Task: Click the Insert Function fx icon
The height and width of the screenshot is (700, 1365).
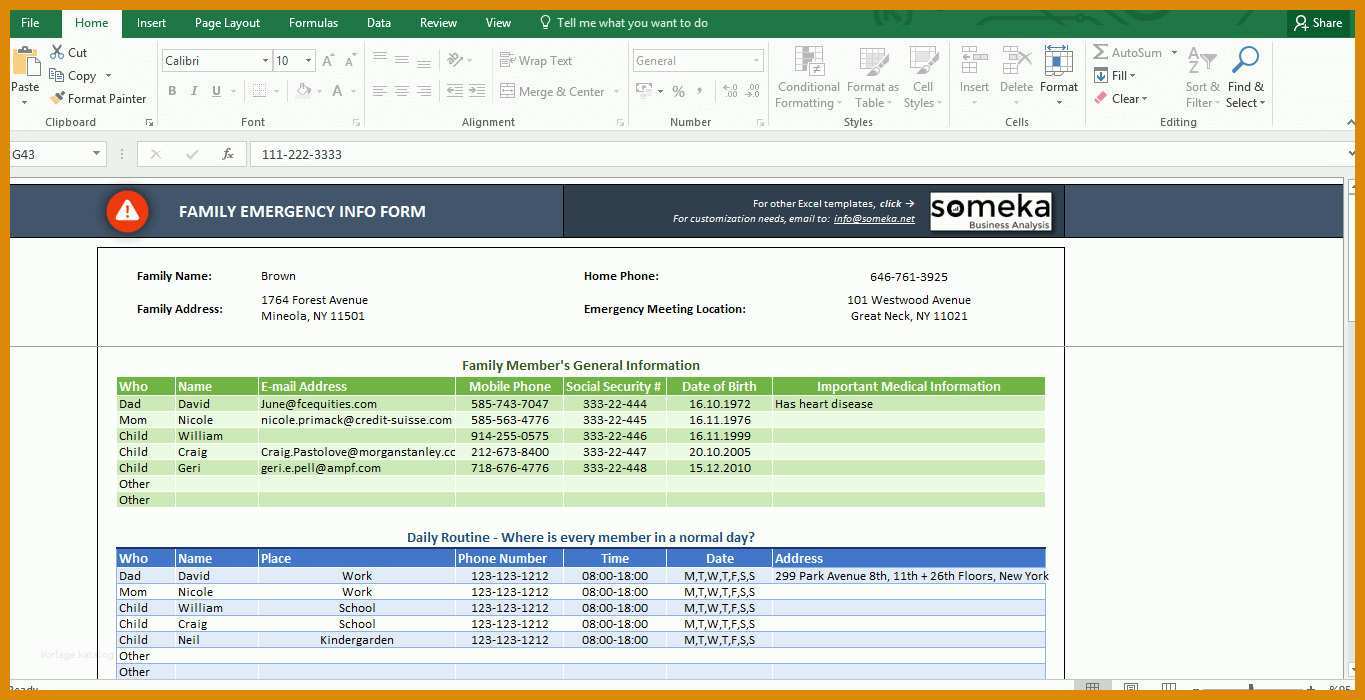Action: [228, 154]
